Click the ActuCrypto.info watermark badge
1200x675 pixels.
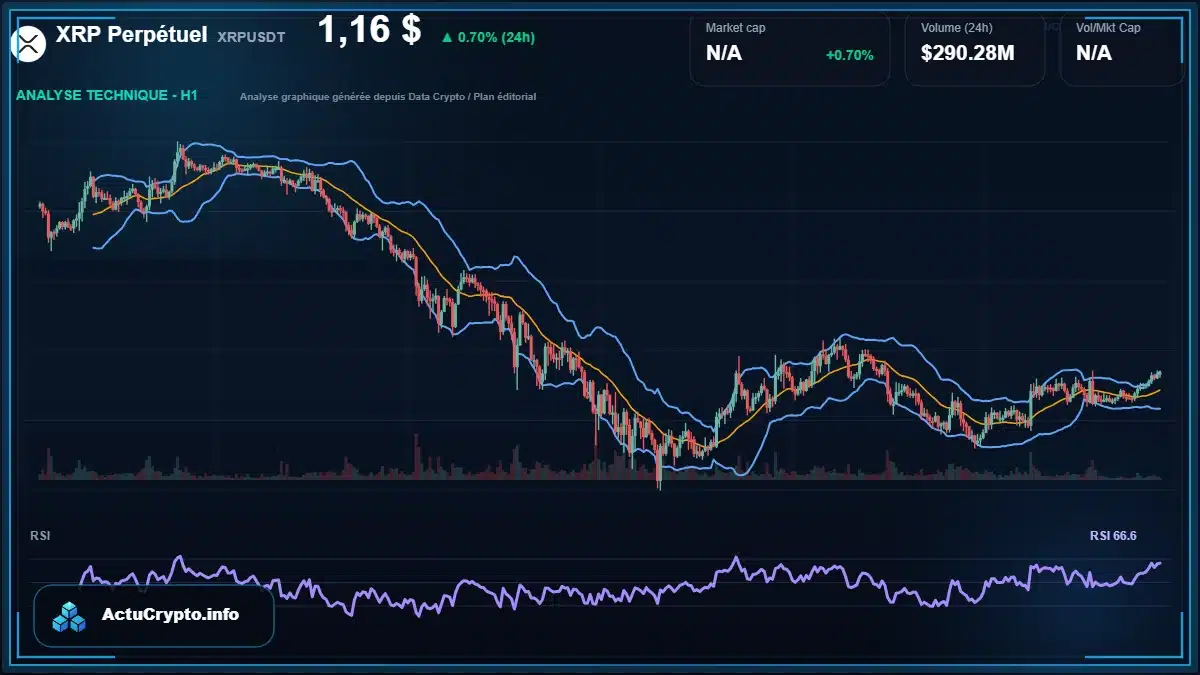[x=154, y=616]
